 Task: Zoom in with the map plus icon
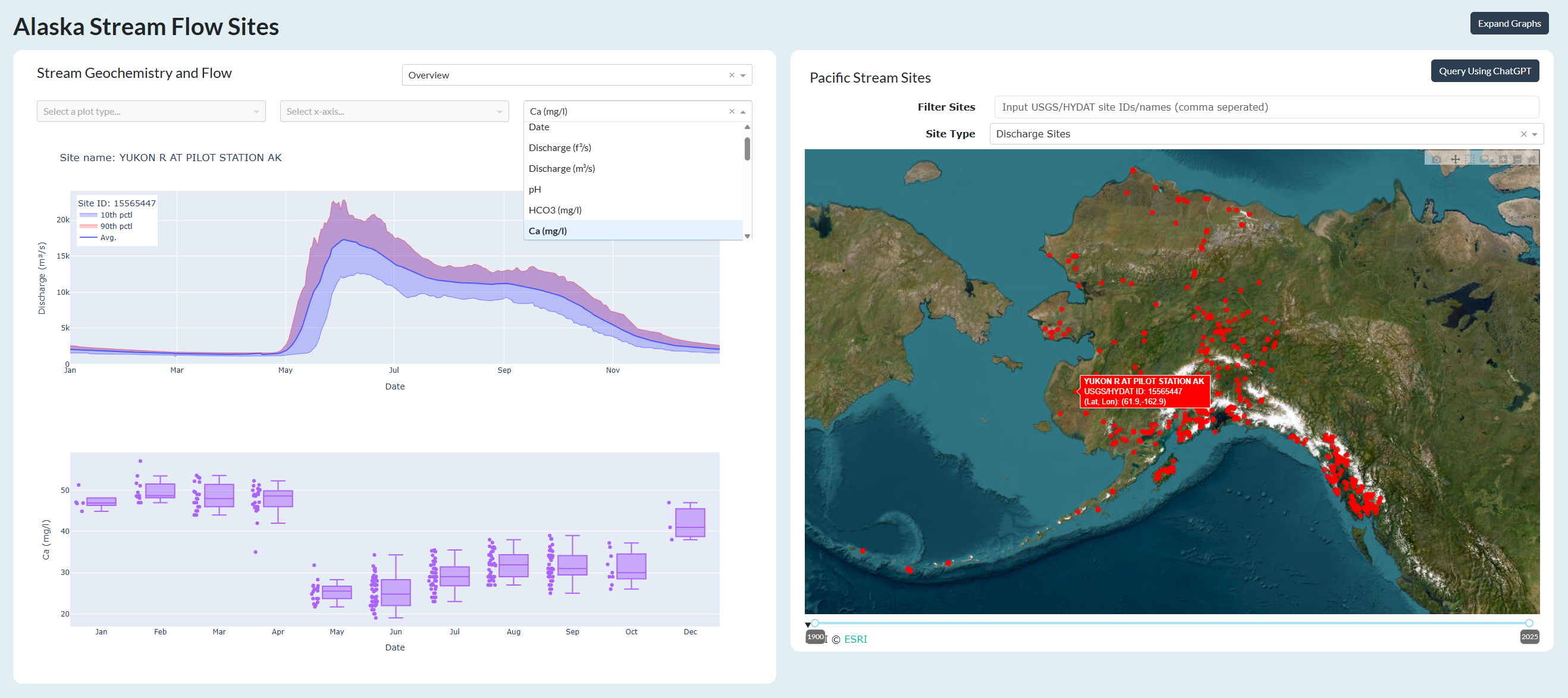pos(1503,159)
